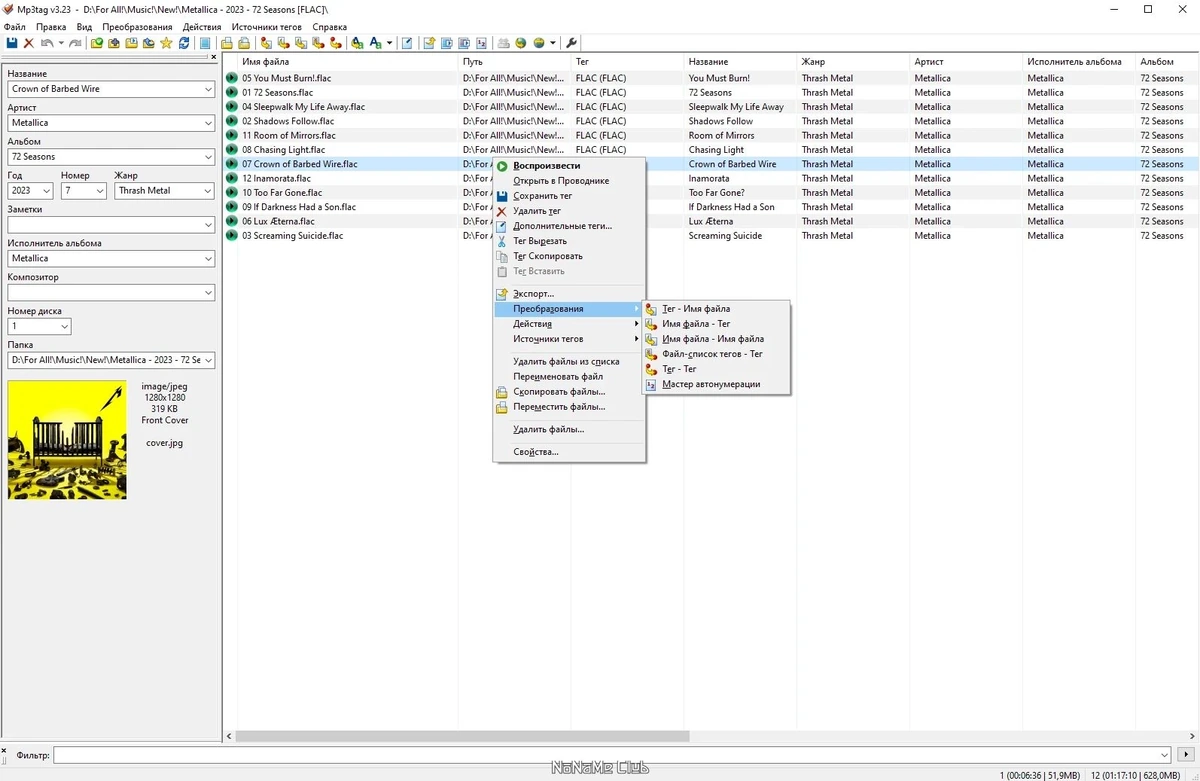Click the Undo arrow in the toolbar
Image resolution: width=1200 pixels, height=781 pixels.
click(x=46, y=43)
